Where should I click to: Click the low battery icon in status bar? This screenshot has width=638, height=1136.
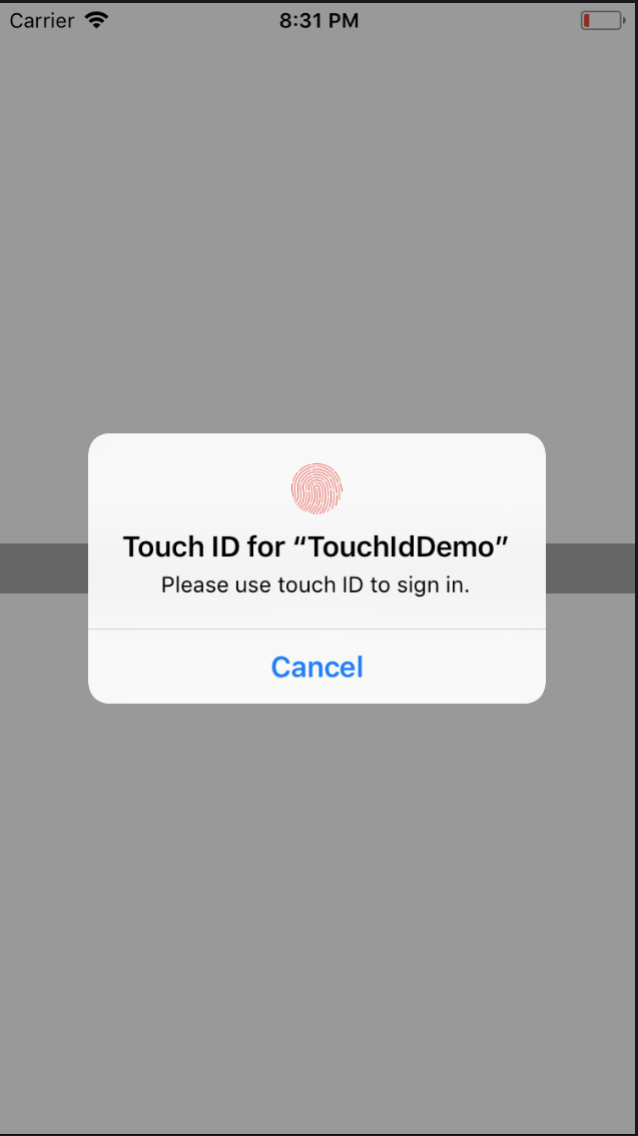point(603,20)
